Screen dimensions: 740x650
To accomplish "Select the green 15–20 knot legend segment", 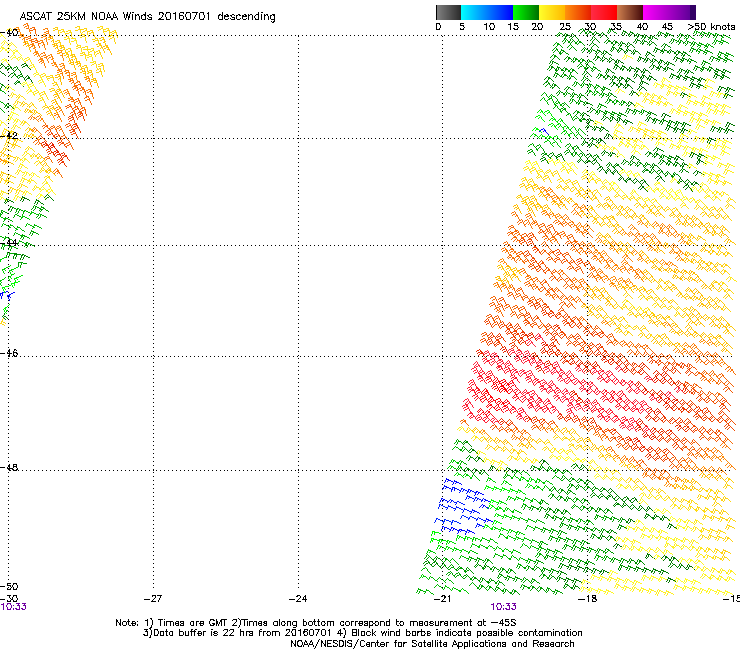I will [x=526, y=12].
